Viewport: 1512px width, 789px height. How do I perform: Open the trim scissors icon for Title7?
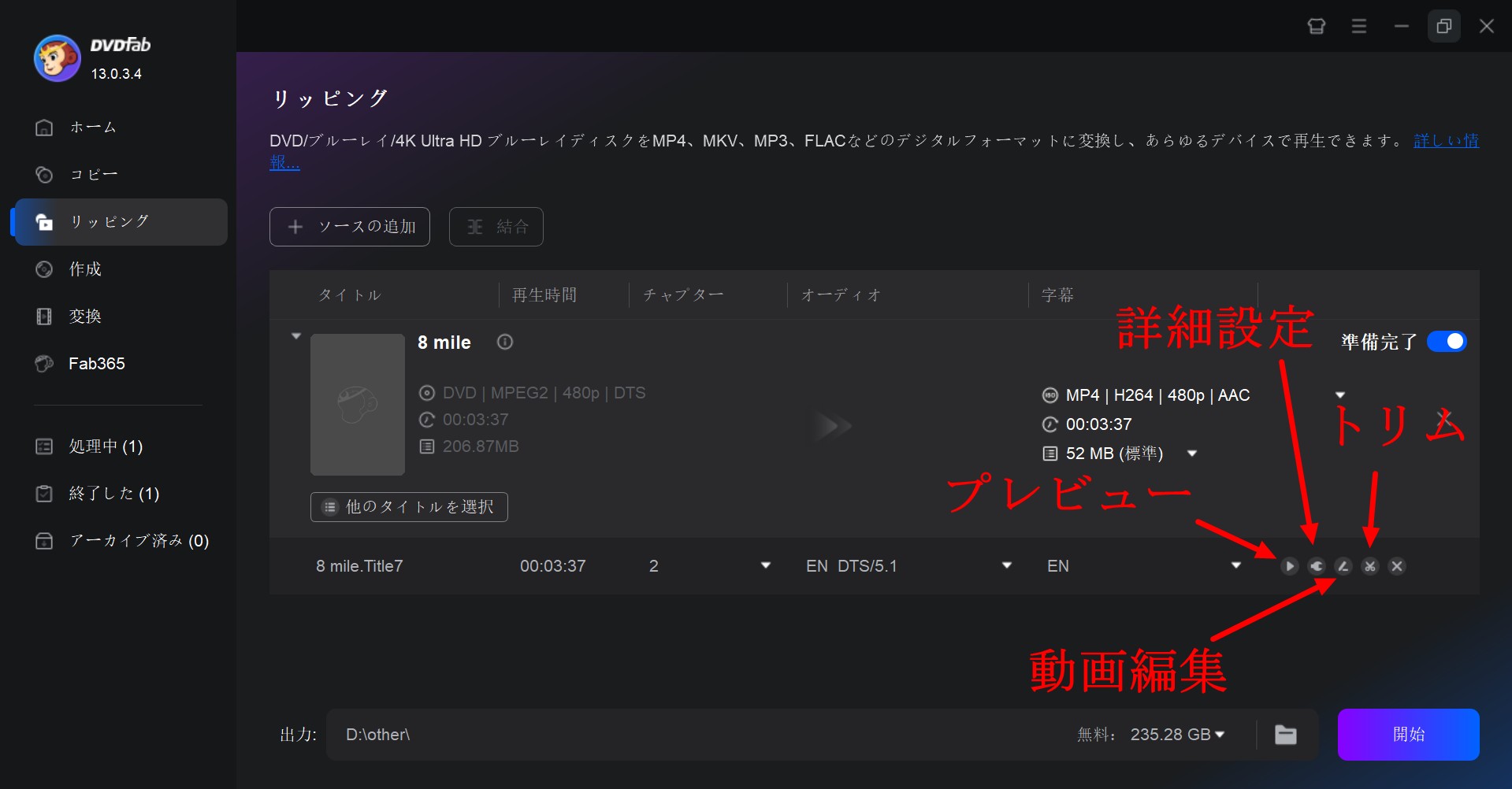click(1370, 566)
